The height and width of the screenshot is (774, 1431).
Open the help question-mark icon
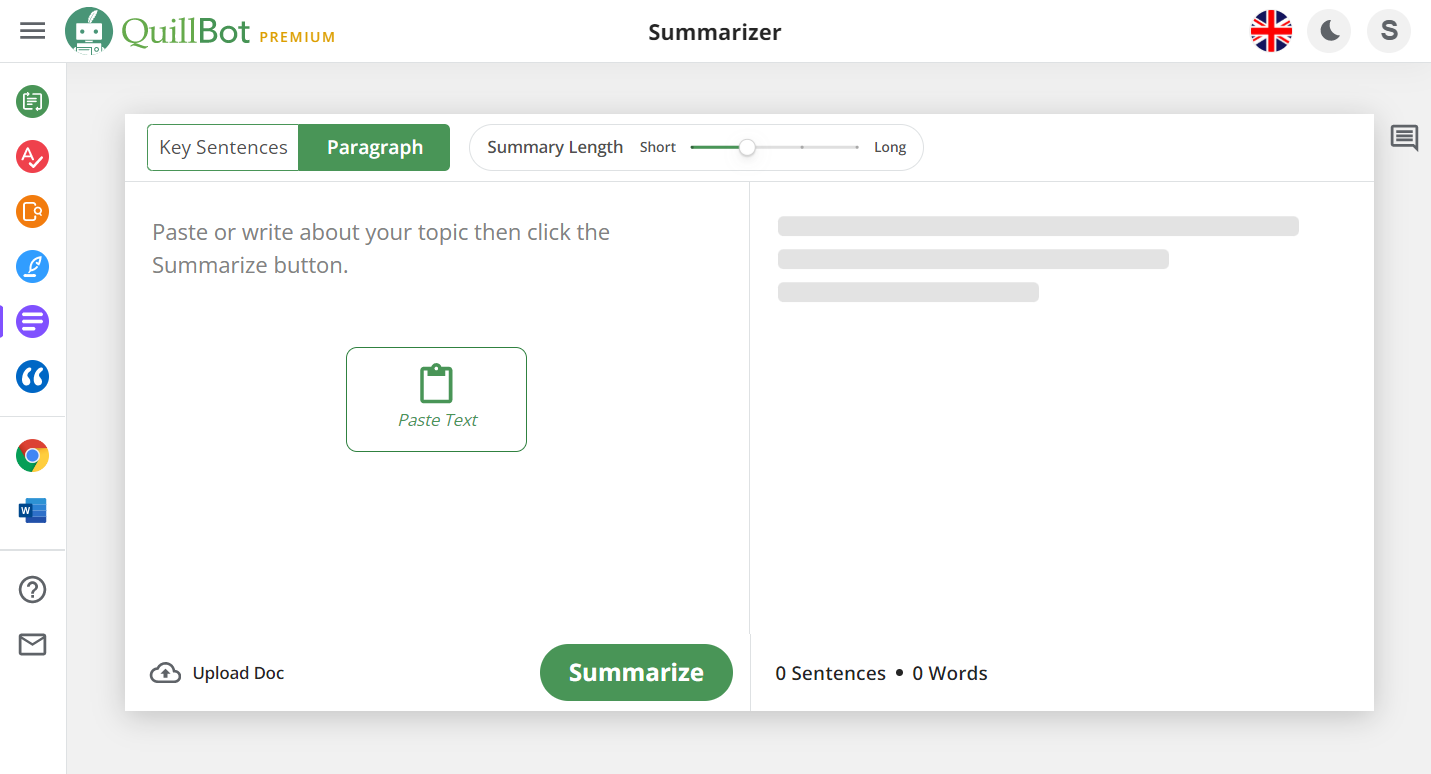coord(32,589)
